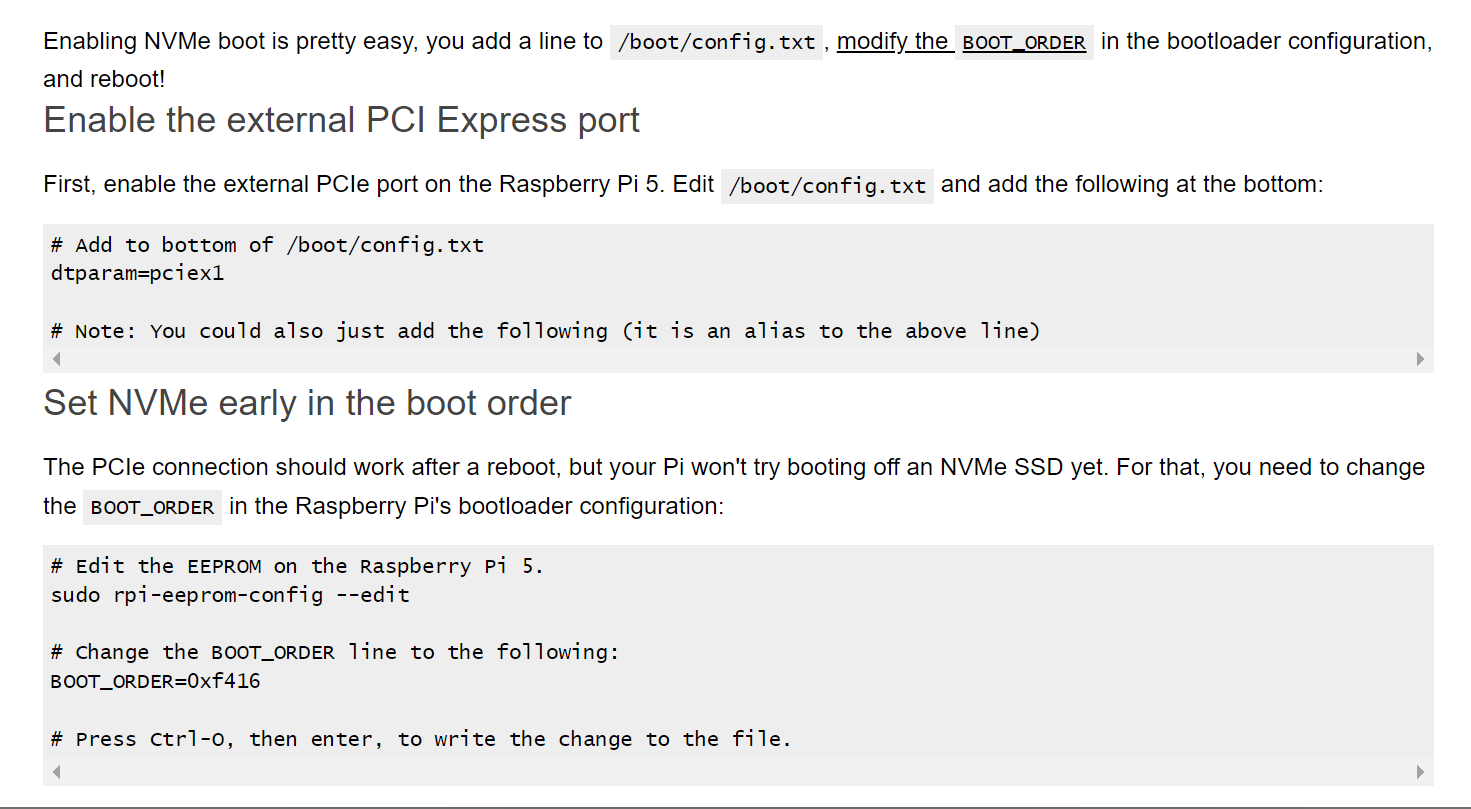1471x809 pixels.
Task: Open the "modify the BOOT_ORDER" link
Action: pyautogui.click(x=962, y=42)
